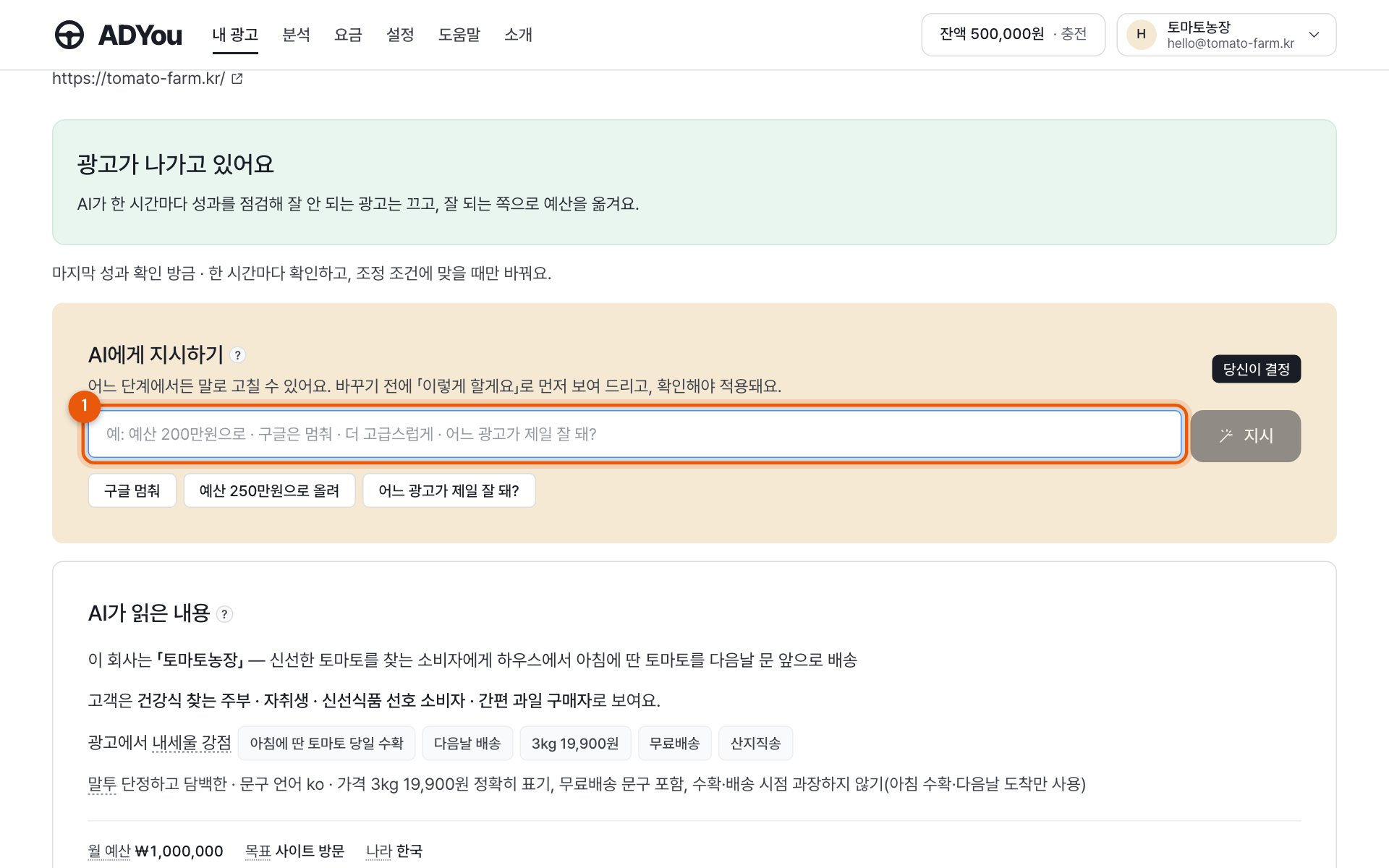Image resolution: width=1389 pixels, height=868 pixels.
Task: Click the 지시 submit button
Action: pos(1246,436)
